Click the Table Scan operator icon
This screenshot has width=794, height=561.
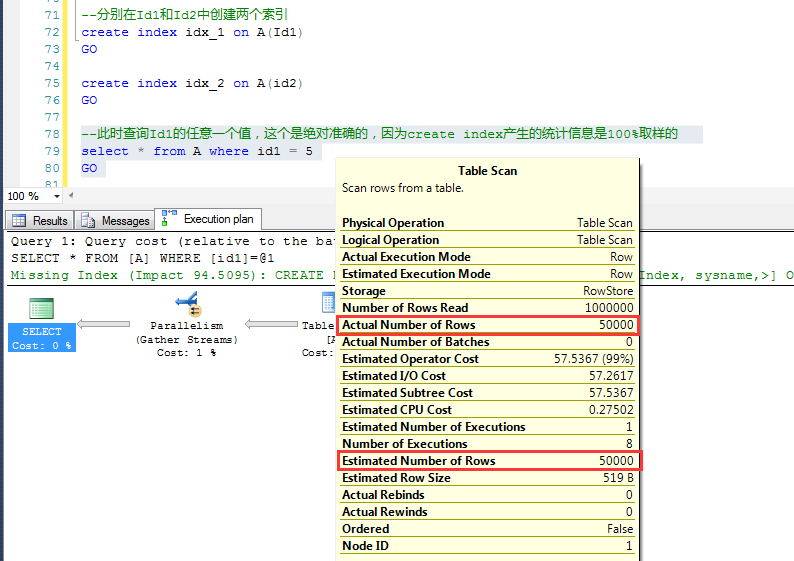tap(328, 302)
